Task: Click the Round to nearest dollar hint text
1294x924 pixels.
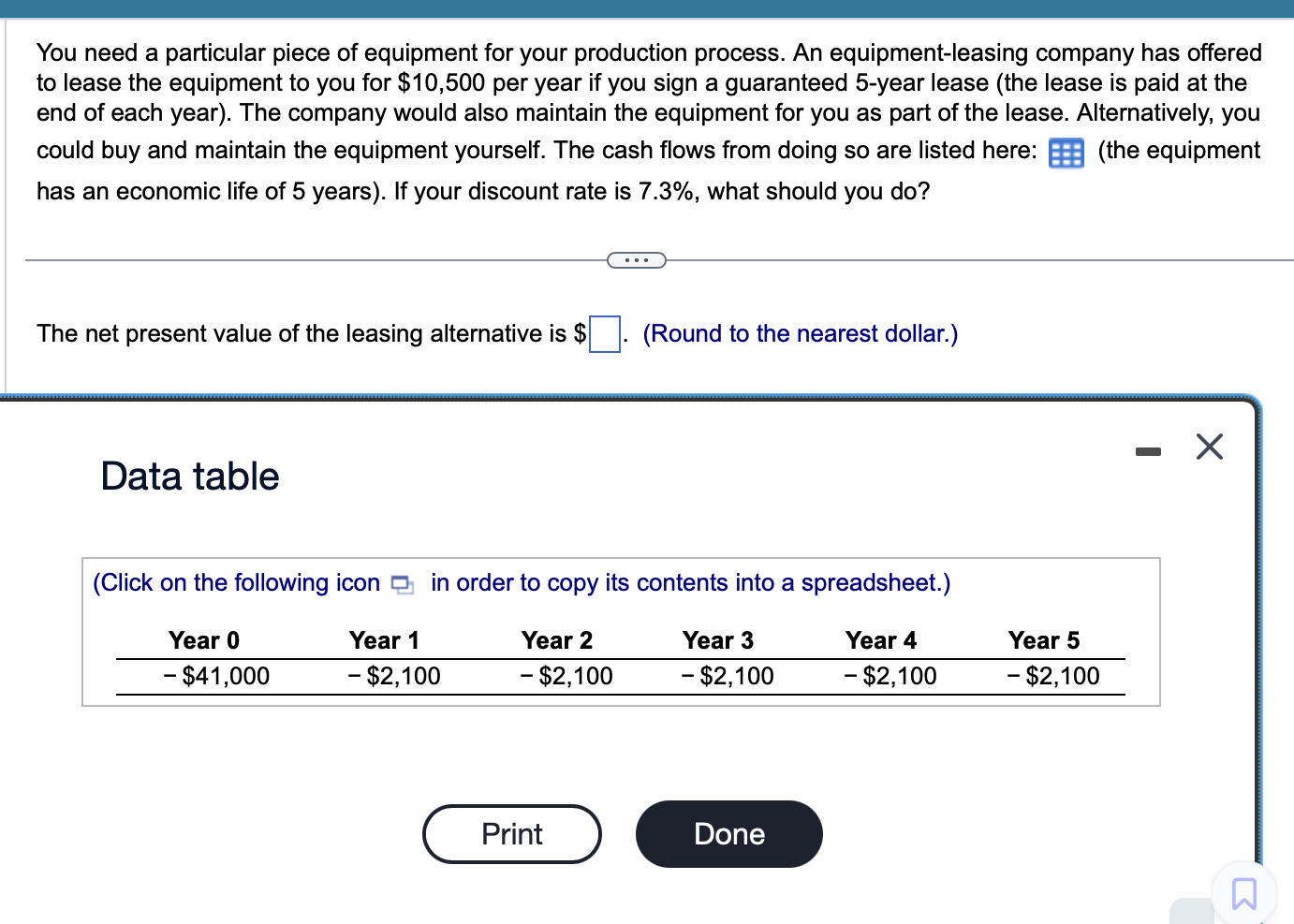Action: pyautogui.click(x=801, y=333)
